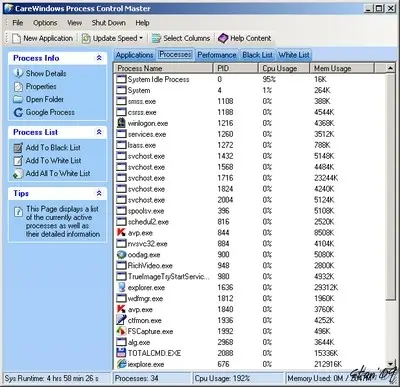Click the iexplore.exe browser icon

122,364
